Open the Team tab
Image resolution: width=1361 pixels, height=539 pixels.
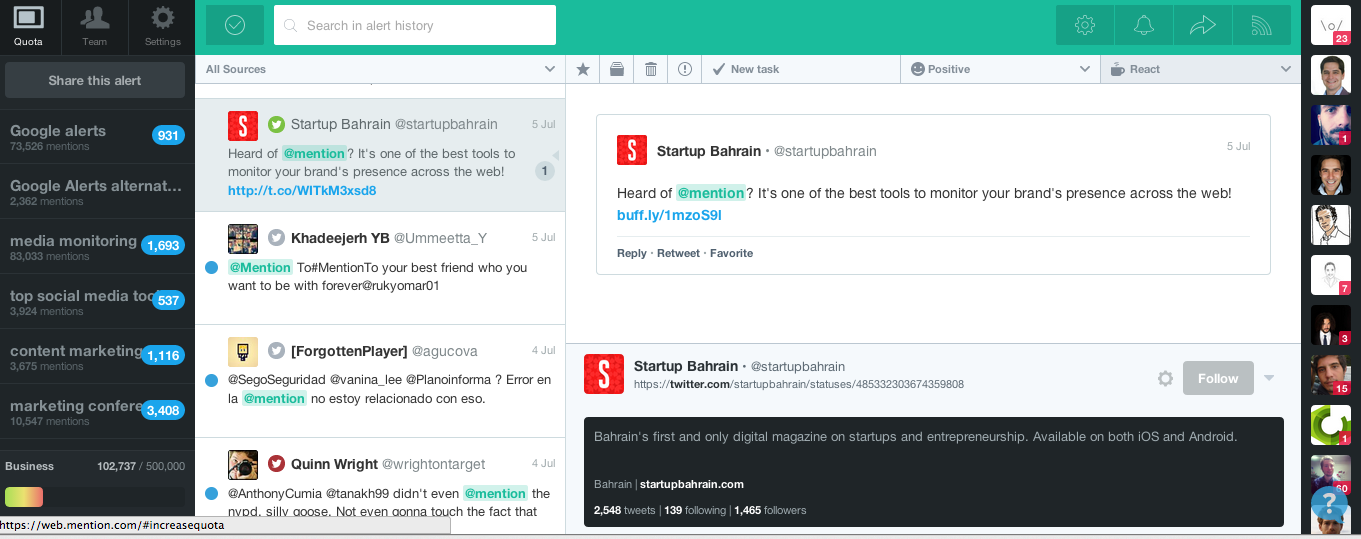point(95,27)
